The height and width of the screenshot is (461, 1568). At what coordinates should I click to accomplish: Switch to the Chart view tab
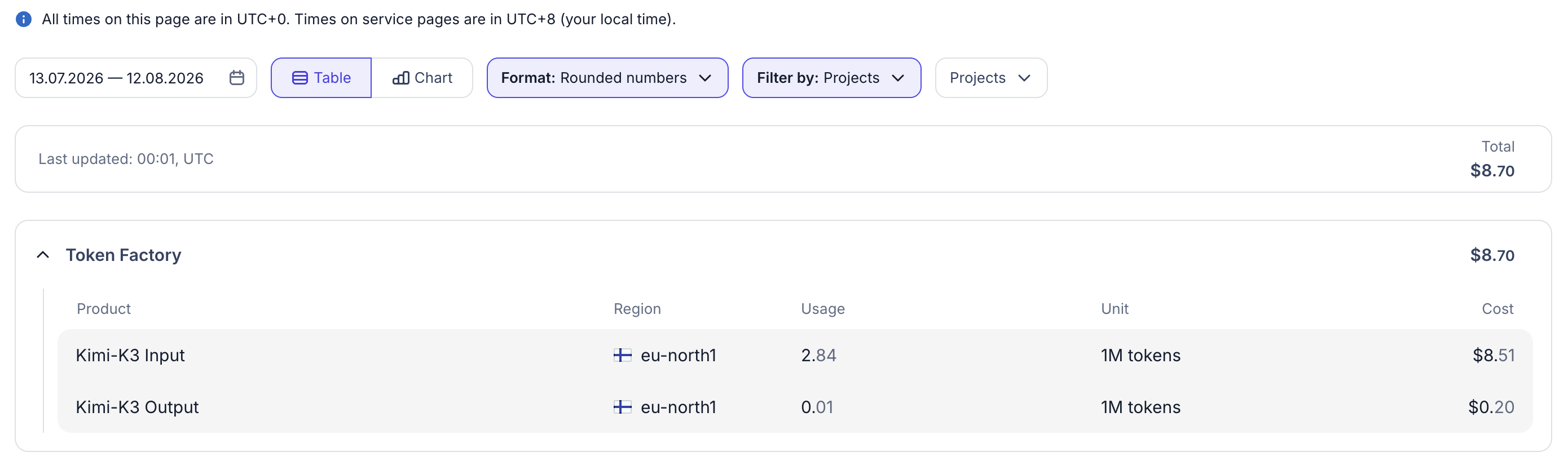[x=422, y=78]
